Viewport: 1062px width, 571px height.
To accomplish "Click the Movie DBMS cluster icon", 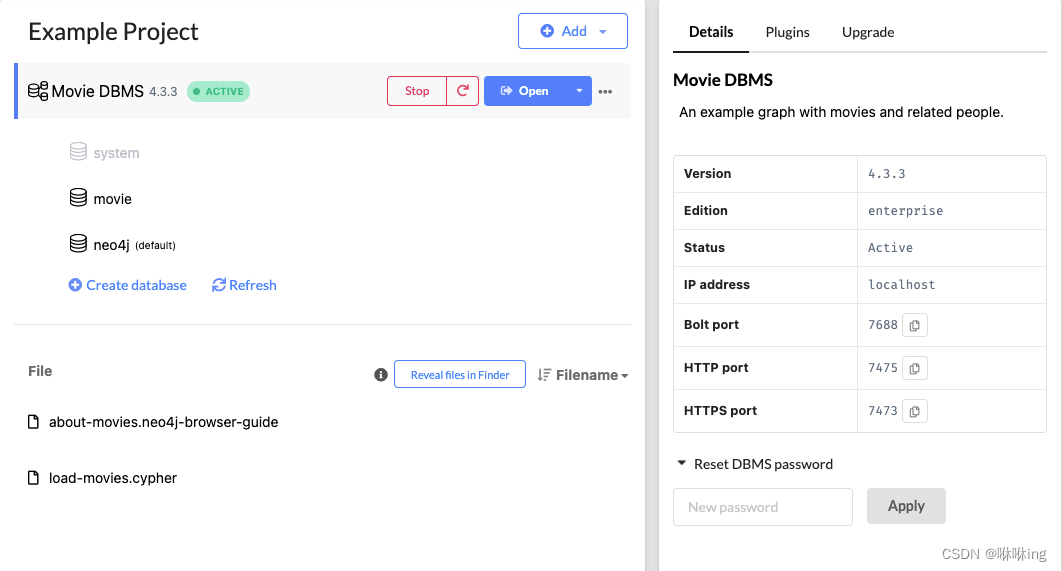I will pos(38,91).
